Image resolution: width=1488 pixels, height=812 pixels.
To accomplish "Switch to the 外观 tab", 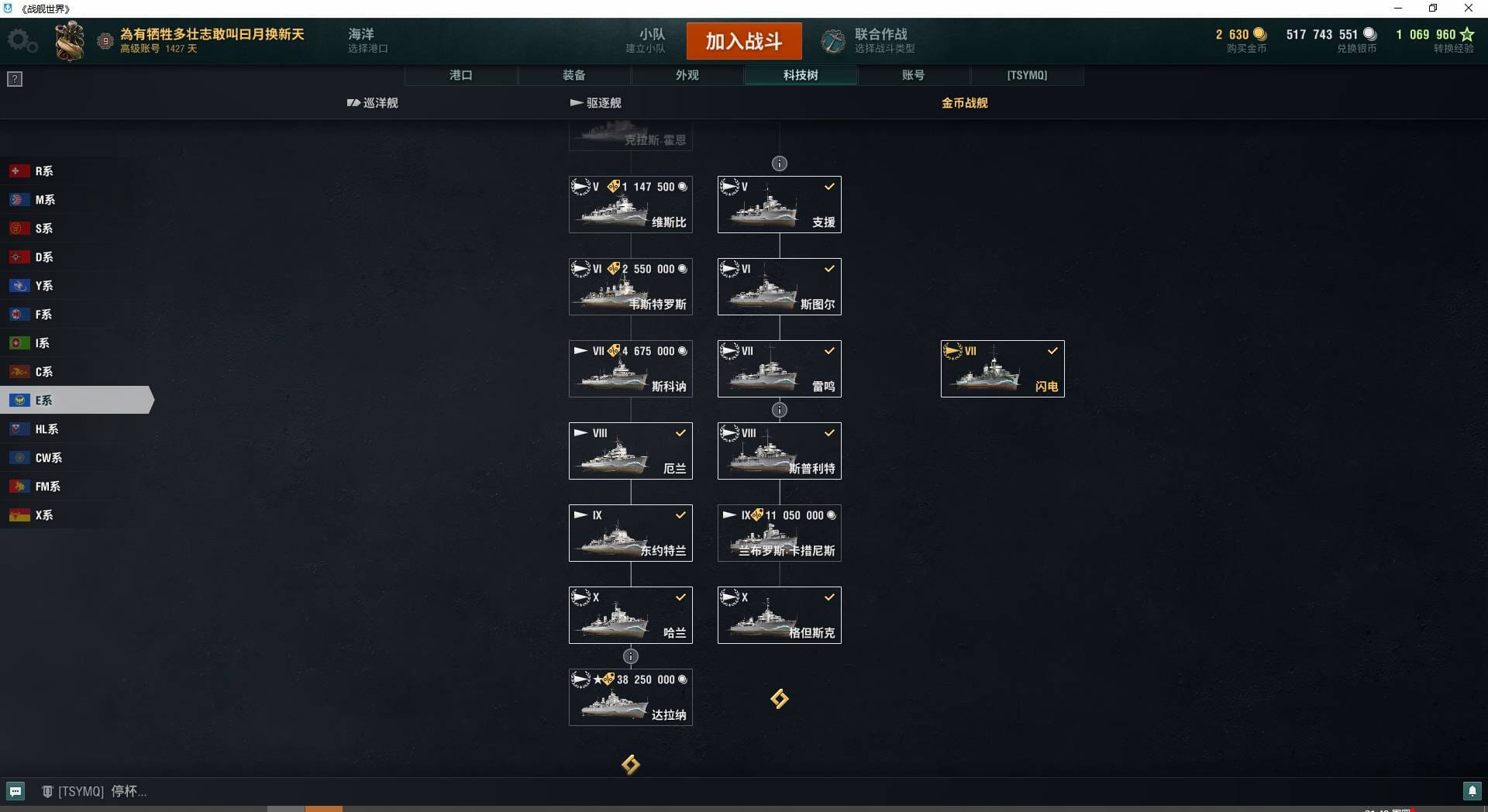I will 687,75.
